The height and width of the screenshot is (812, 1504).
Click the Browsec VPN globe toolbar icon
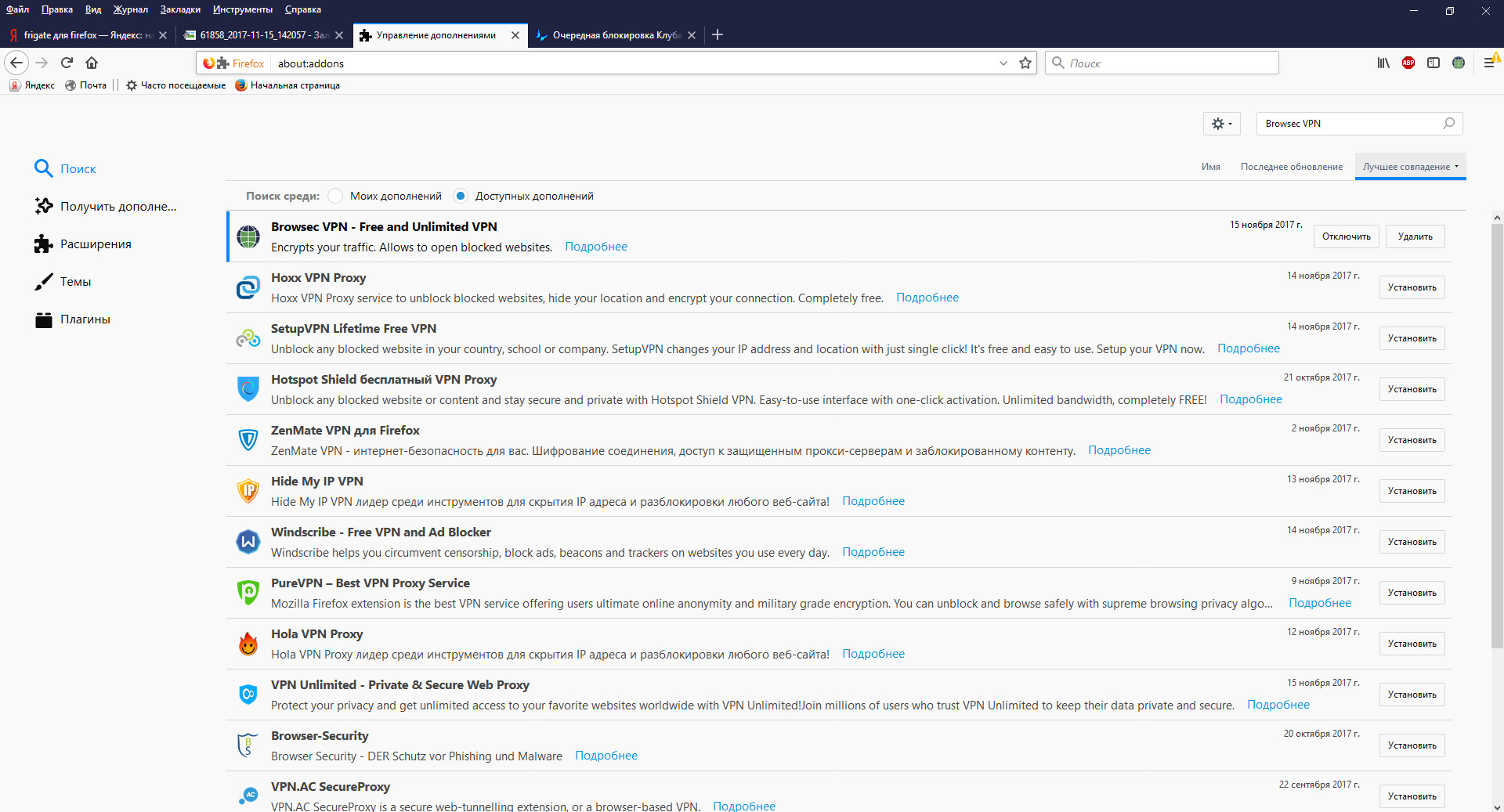click(1459, 63)
